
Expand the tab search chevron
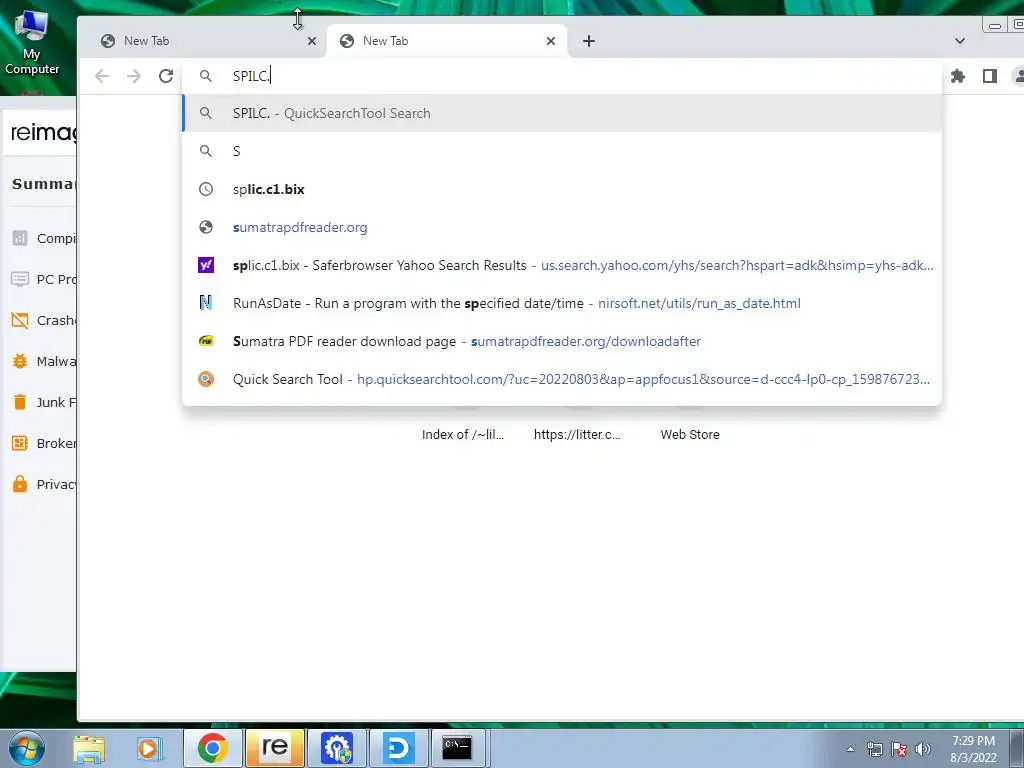click(959, 41)
